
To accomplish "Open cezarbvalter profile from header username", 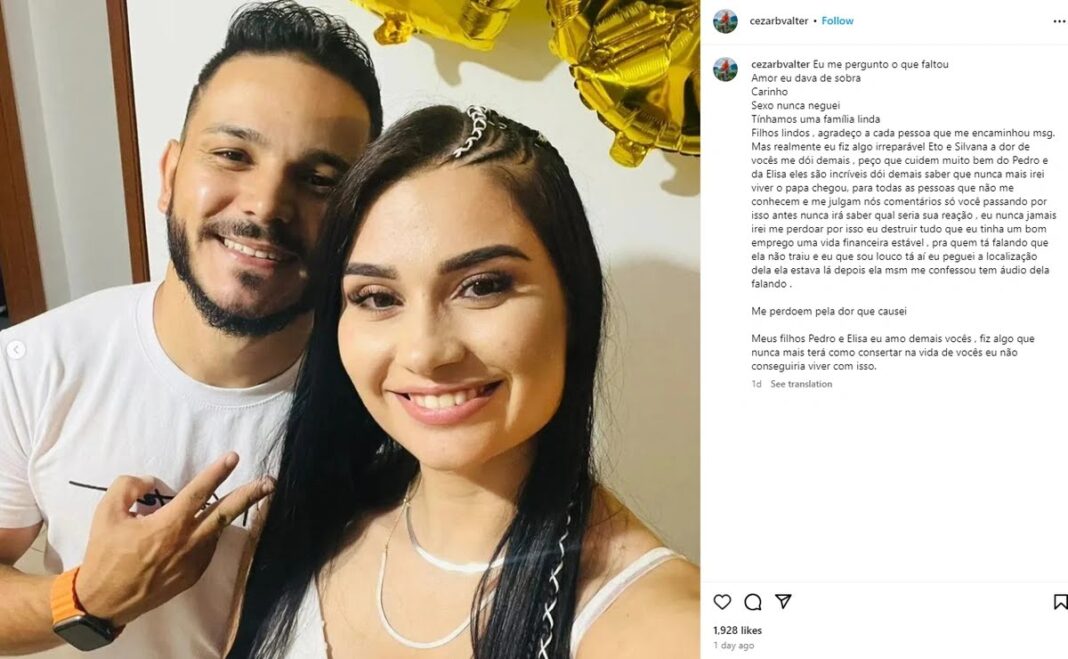I will [x=779, y=21].
